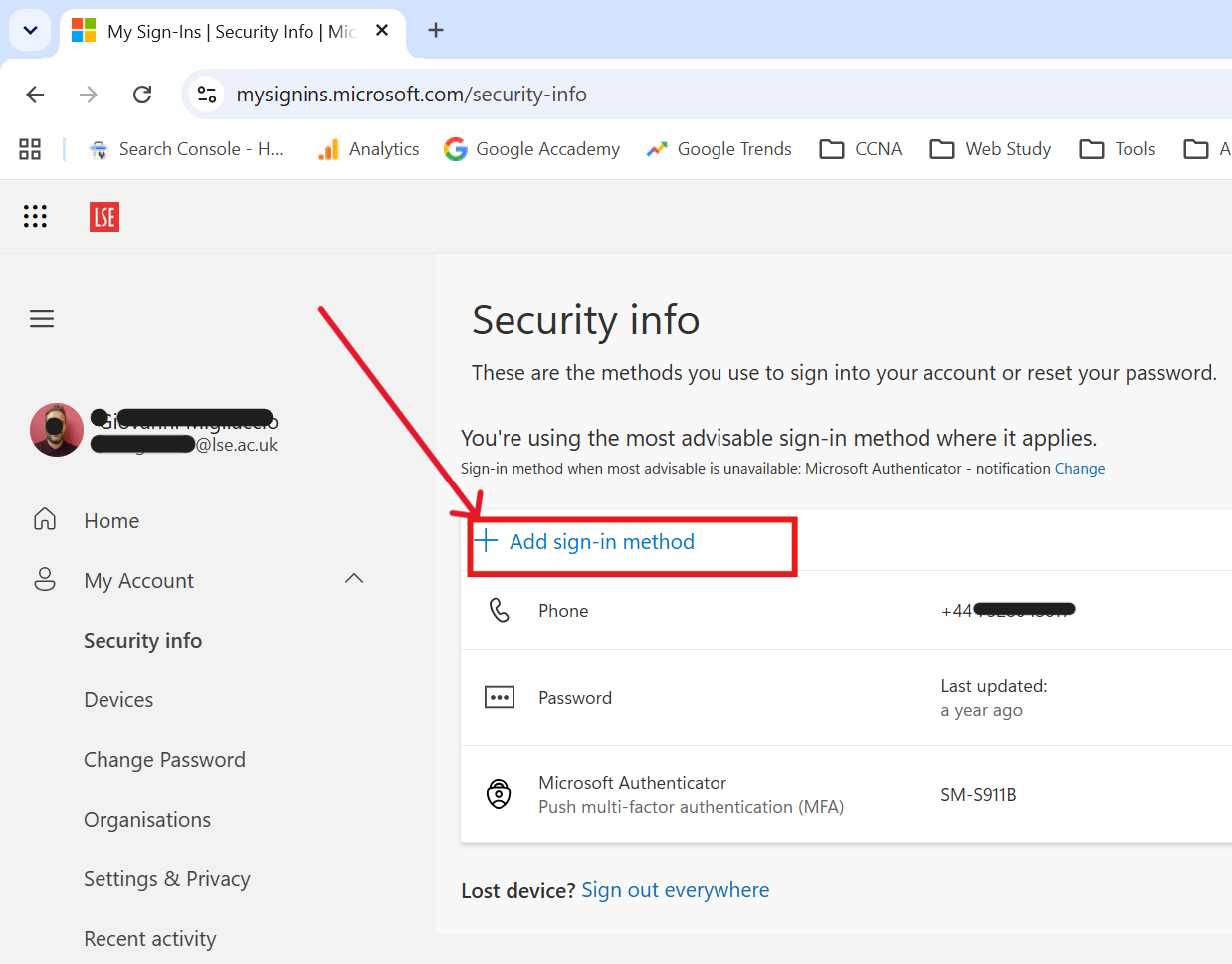Click Add sign-in method
This screenshot has height=964, width=1232.
[602, 541]
